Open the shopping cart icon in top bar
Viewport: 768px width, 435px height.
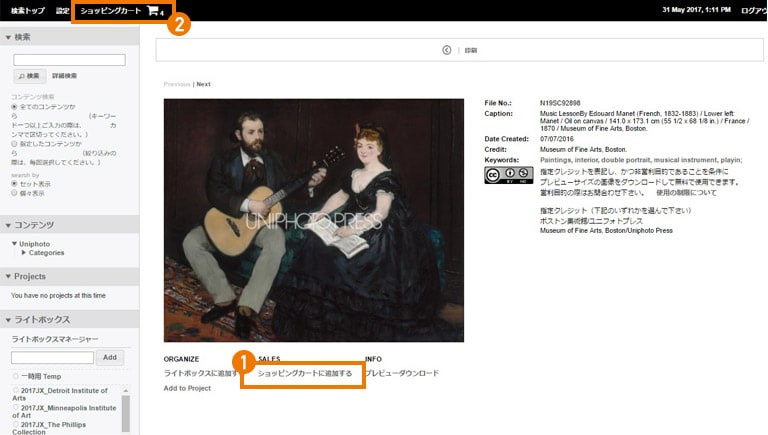[153, 10]
